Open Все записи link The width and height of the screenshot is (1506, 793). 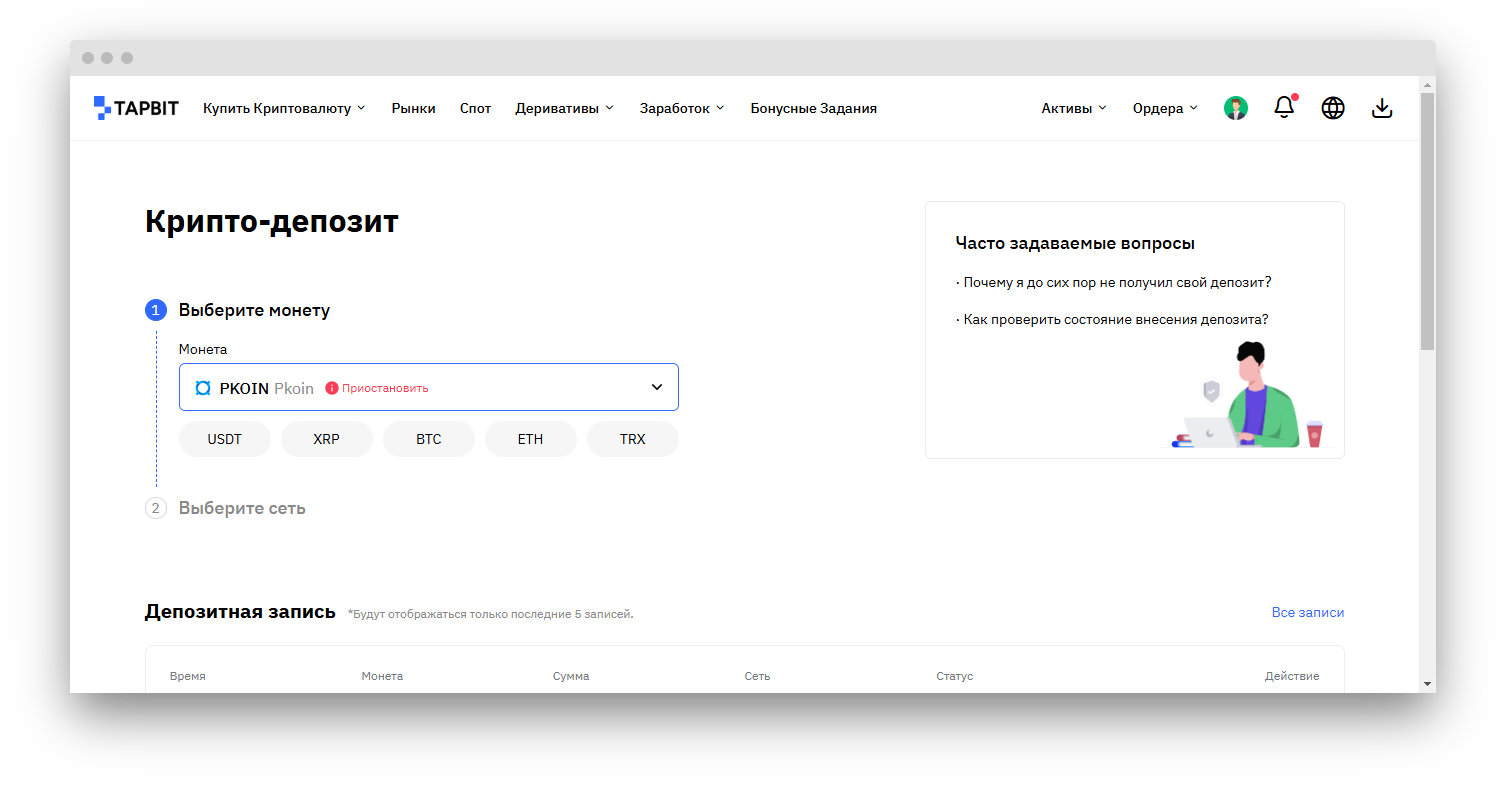click(x=1308, y=612)
